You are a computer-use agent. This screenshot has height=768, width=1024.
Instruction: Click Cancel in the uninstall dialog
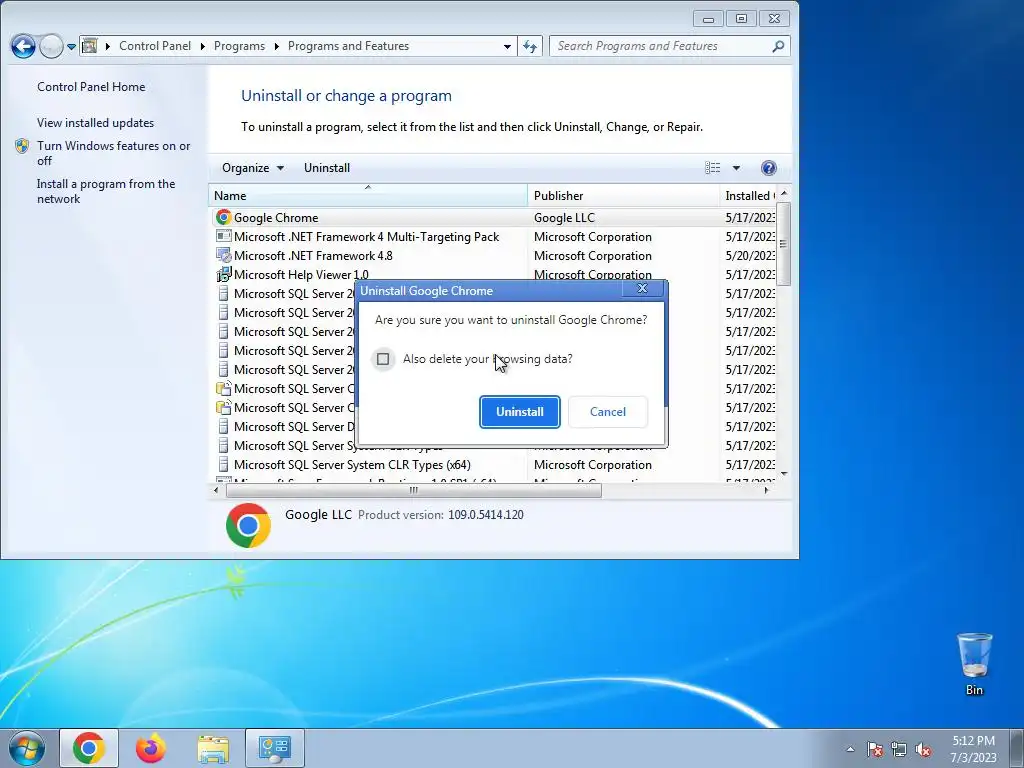pos(607,411)
